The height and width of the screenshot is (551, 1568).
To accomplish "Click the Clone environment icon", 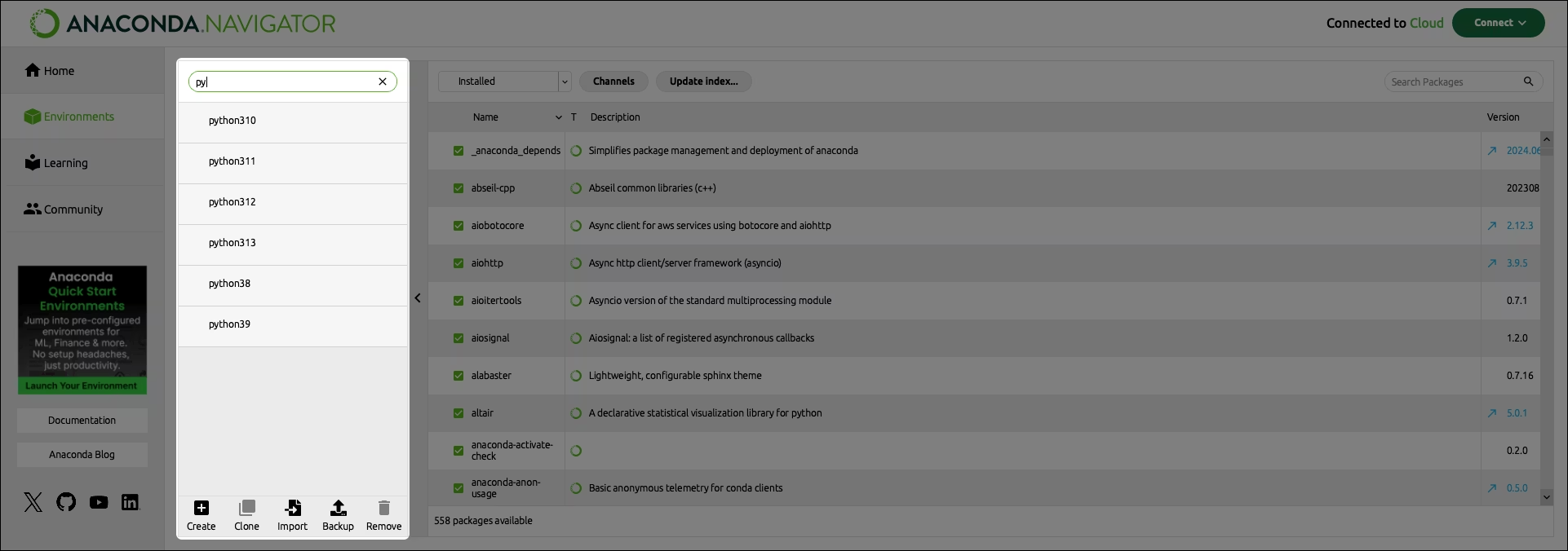I will coord(246,509).
